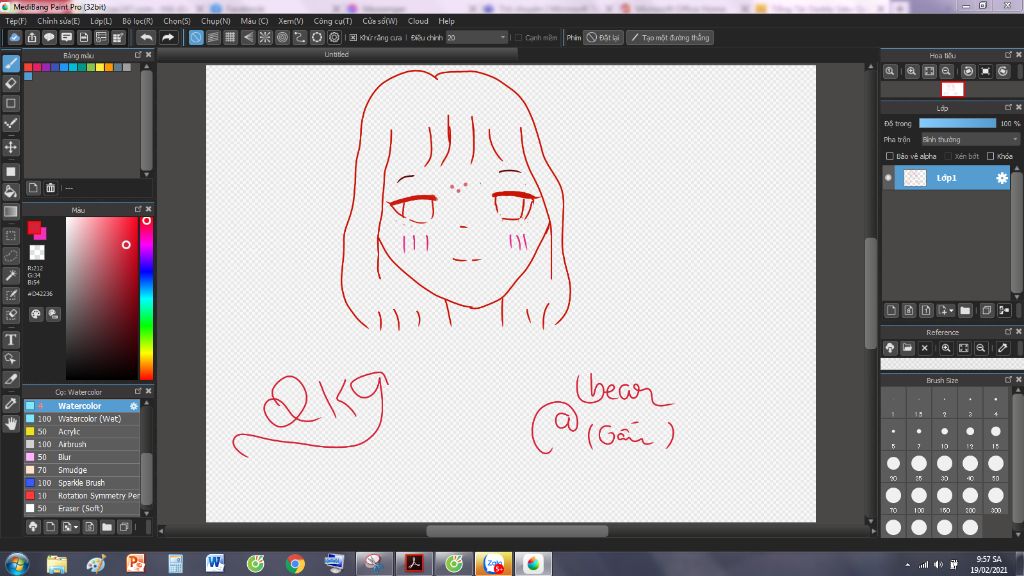
Task: Create a new layer in the Lớp panel
Action: 891,310
